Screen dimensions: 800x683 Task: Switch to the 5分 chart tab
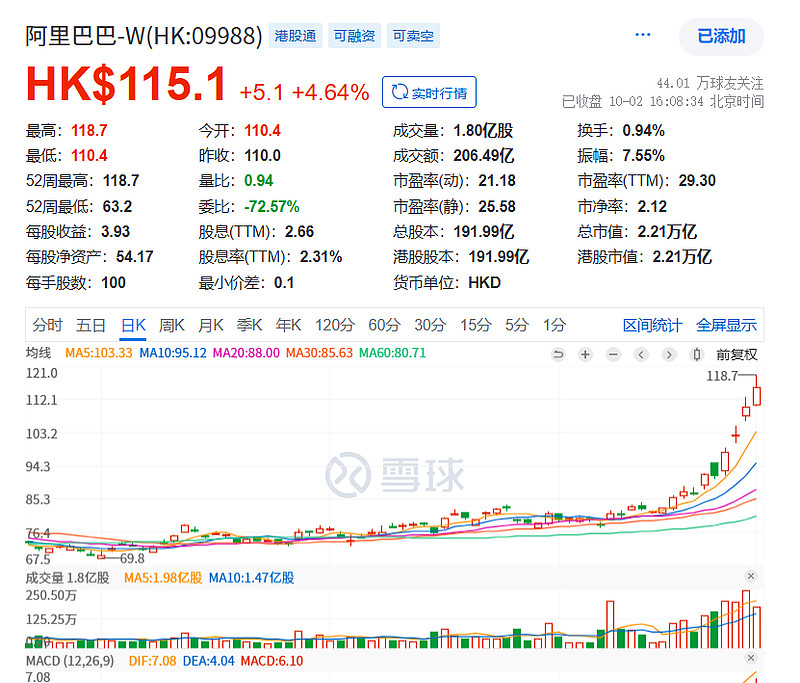coord(517,325)
